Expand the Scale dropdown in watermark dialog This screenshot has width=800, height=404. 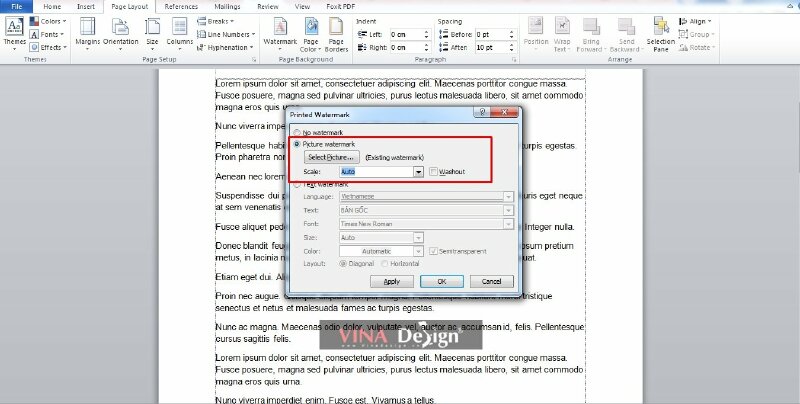click(418, 172)
